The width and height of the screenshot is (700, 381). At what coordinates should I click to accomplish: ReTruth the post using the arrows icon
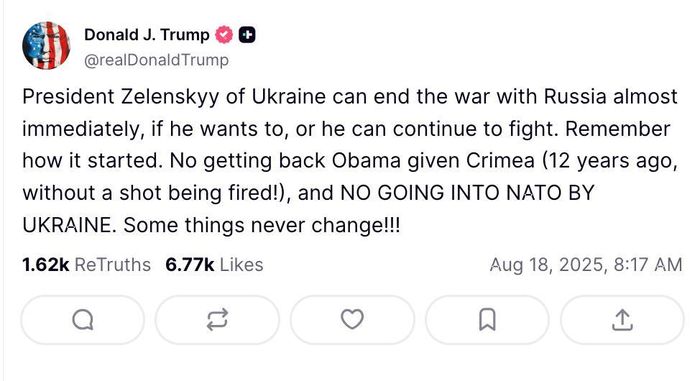(217, 320)
